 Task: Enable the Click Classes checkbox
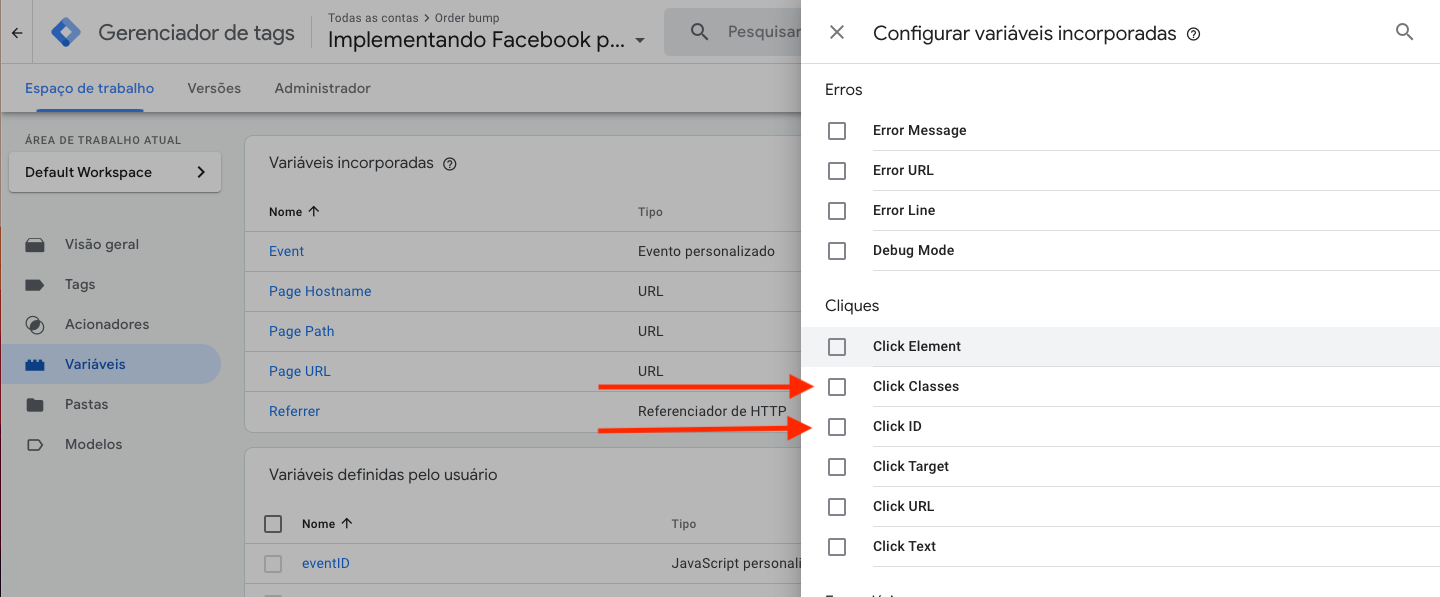click(837, 387)
